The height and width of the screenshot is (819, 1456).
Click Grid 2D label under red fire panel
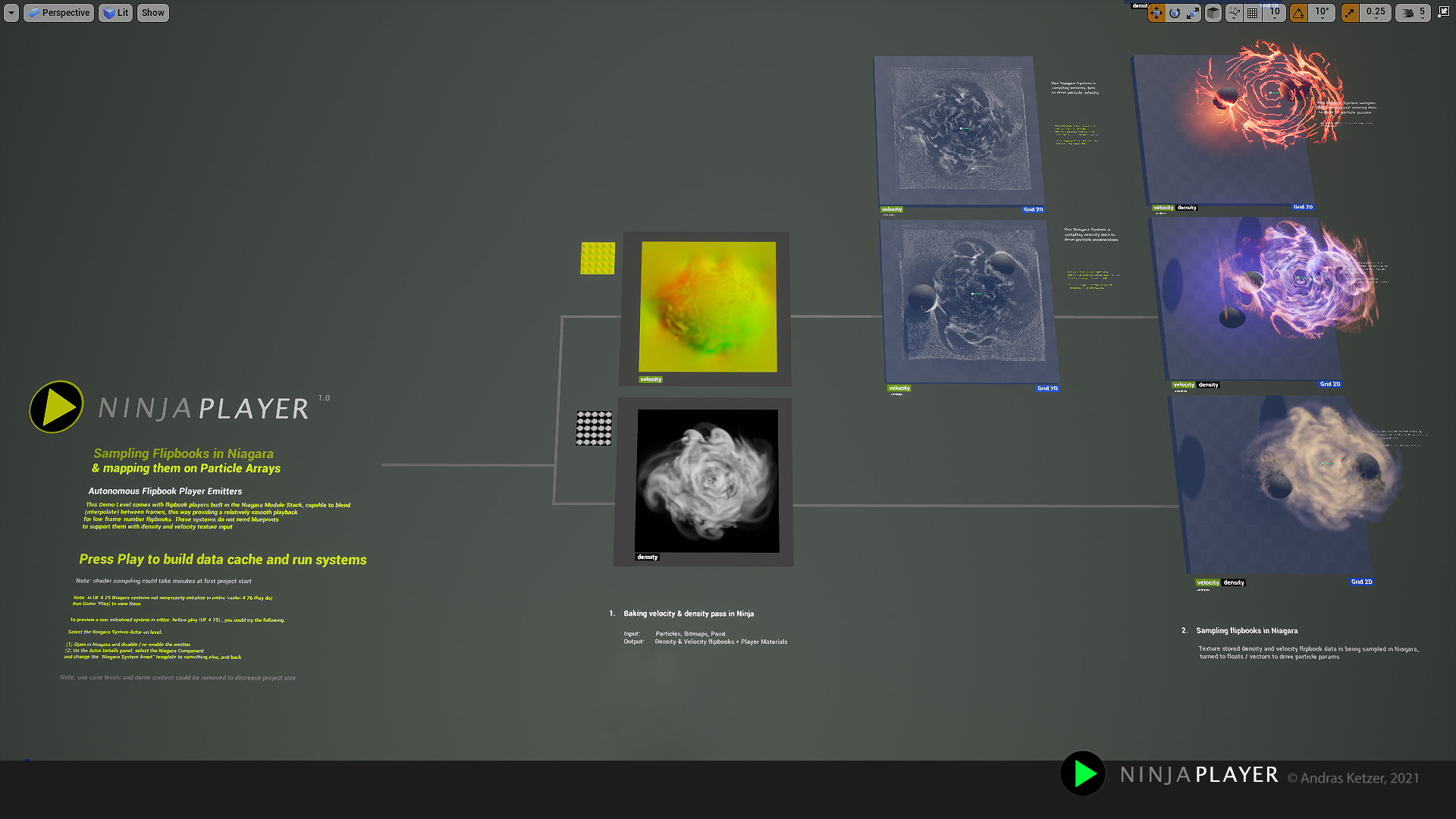pos(1303,206)
